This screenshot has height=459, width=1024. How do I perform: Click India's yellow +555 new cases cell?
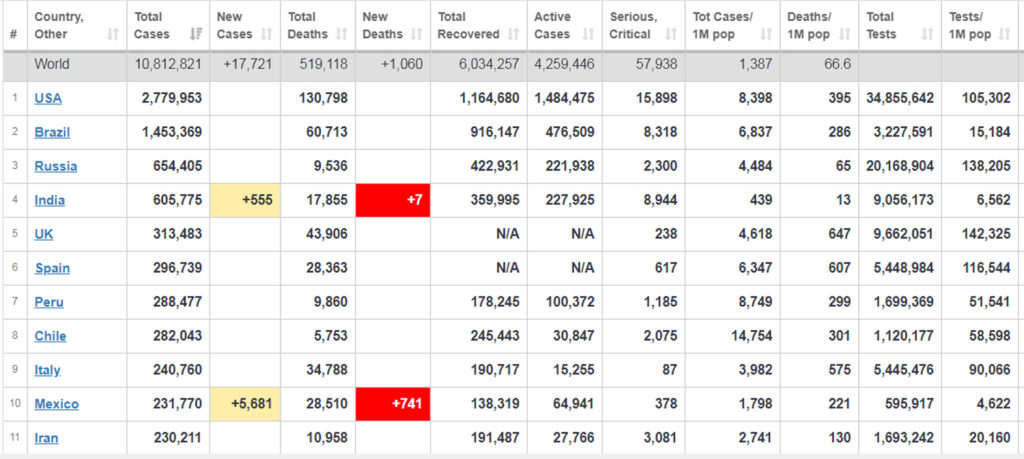tap(245, 200)
